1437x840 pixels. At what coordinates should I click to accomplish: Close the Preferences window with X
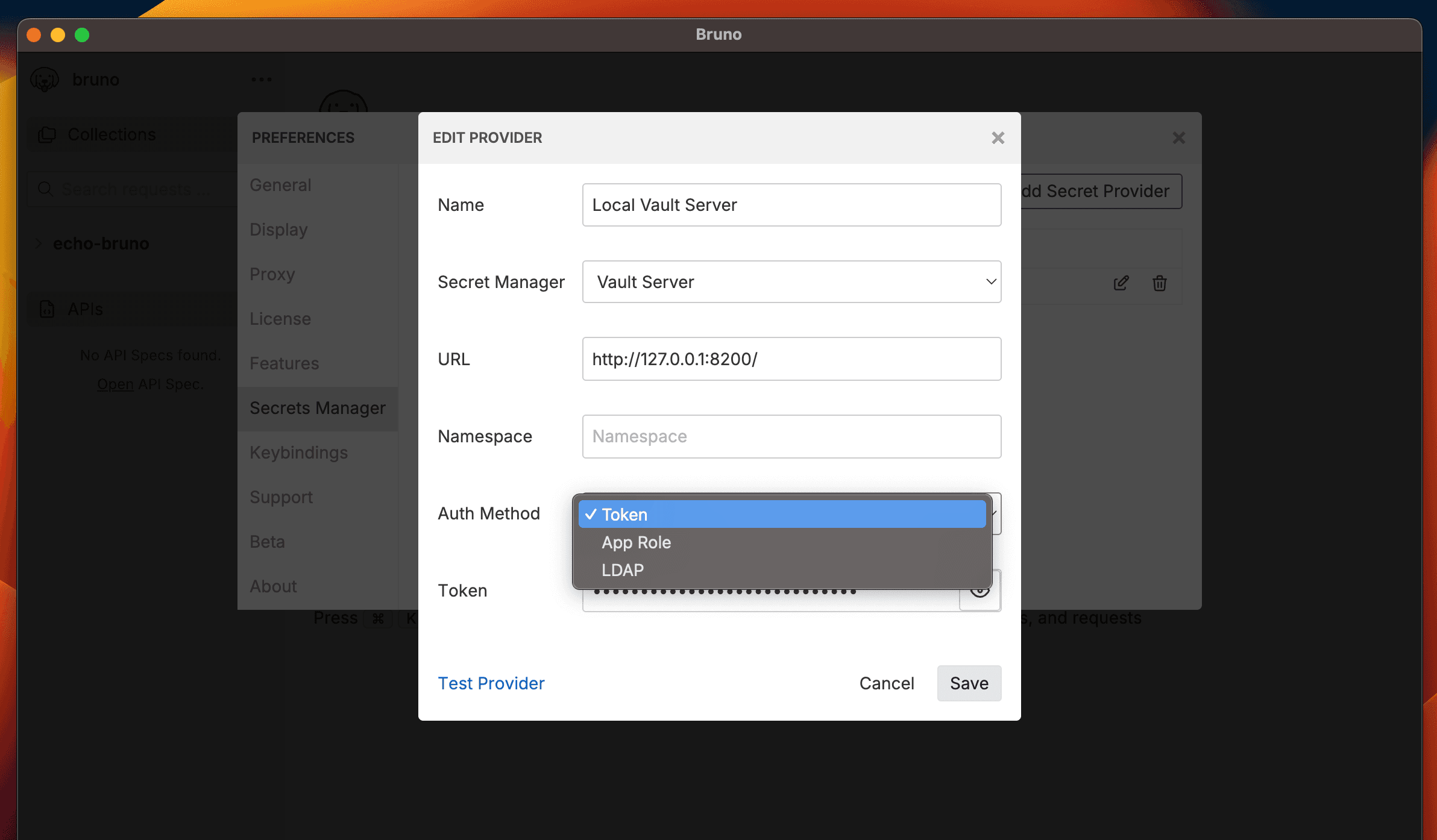tap(1178, 138)
